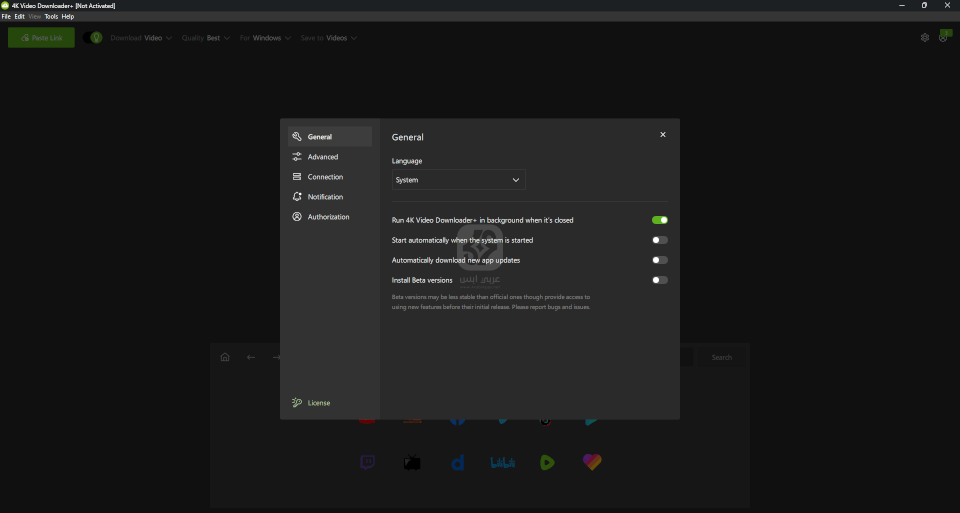Image resolution: width=960 pixels, height=513 pixels.
Task: Click the bell icon beside Notification
Action: [297, 197]
